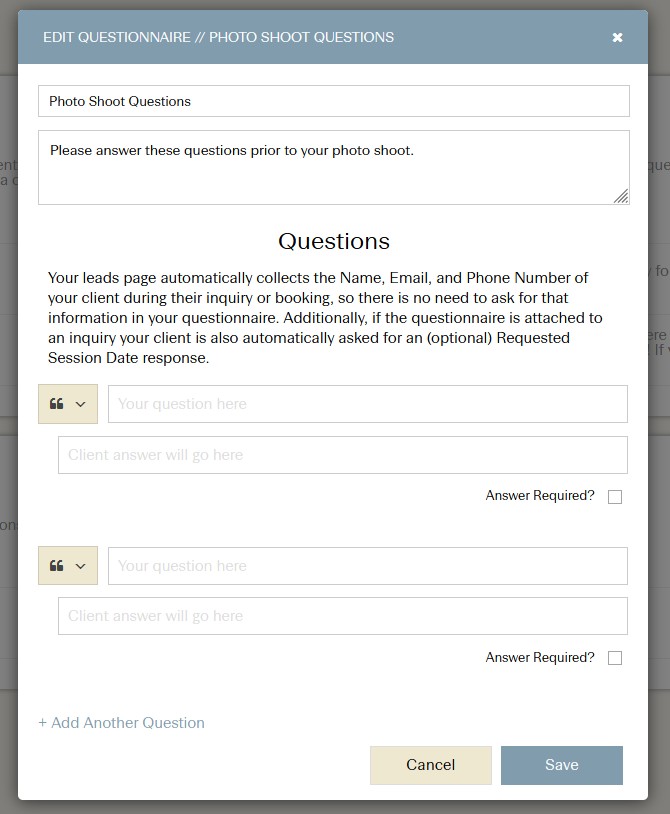Click first 'Client answer will go here' box
The width and height of the screenshot is (670, 814).
click(x=343, y=455)
